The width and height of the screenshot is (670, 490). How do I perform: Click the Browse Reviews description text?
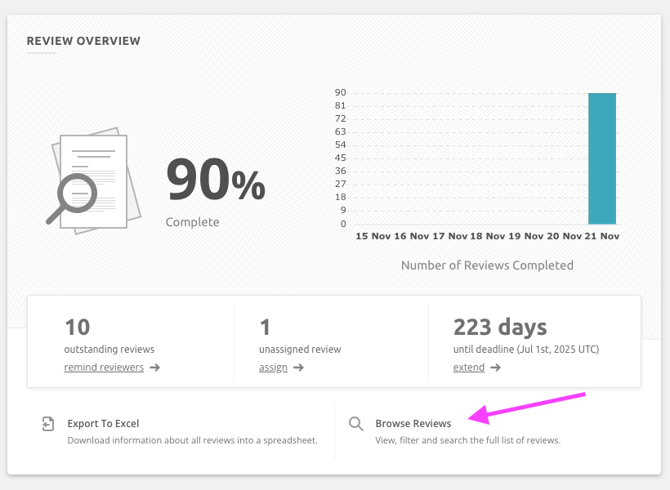click(467, 440)
